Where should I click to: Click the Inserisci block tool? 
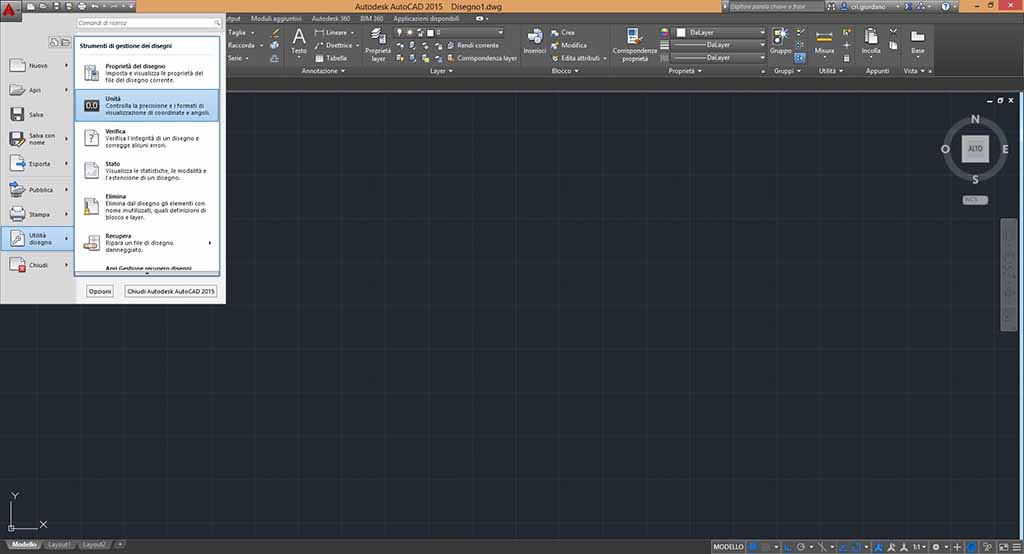point(534,41)
